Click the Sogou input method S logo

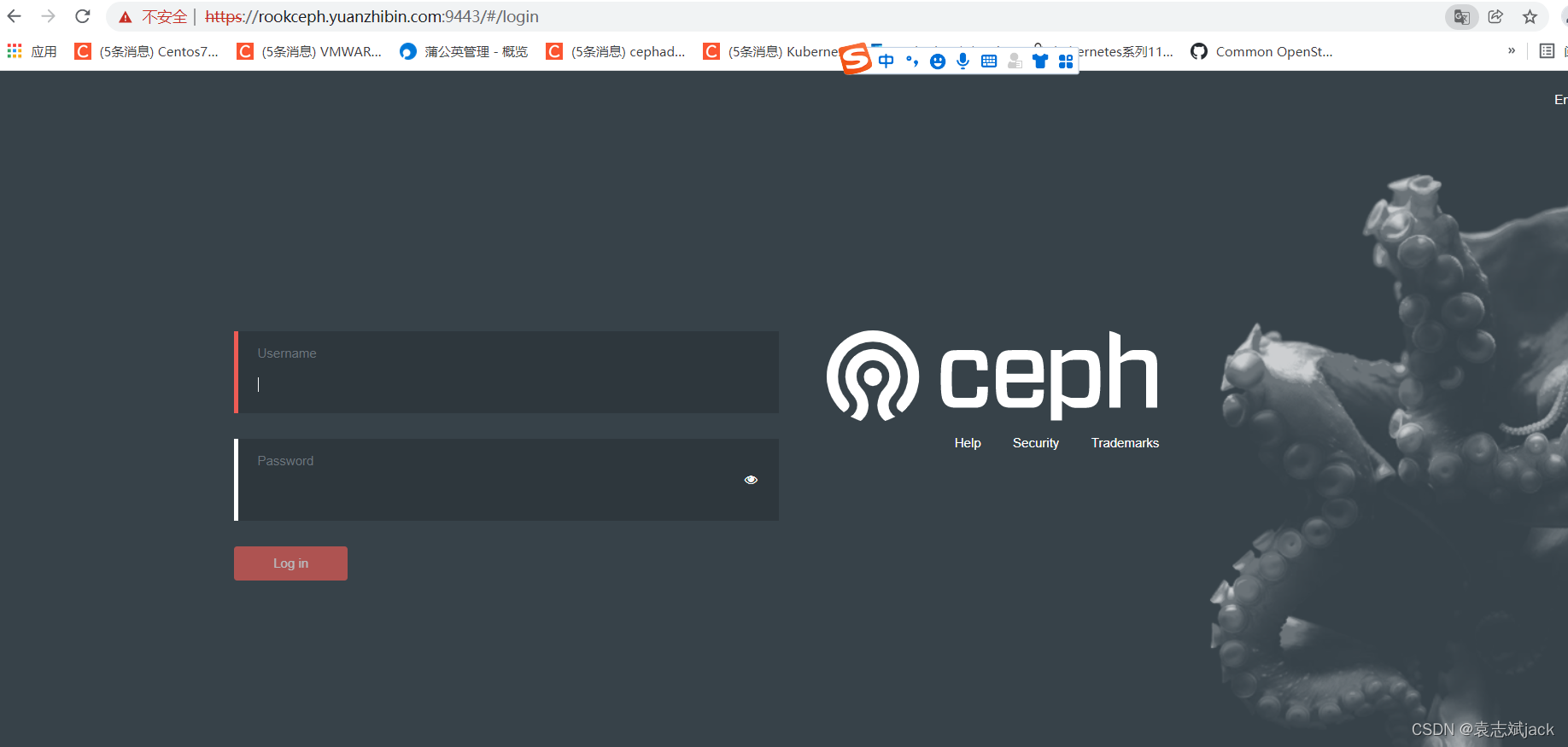click(856, 59)
